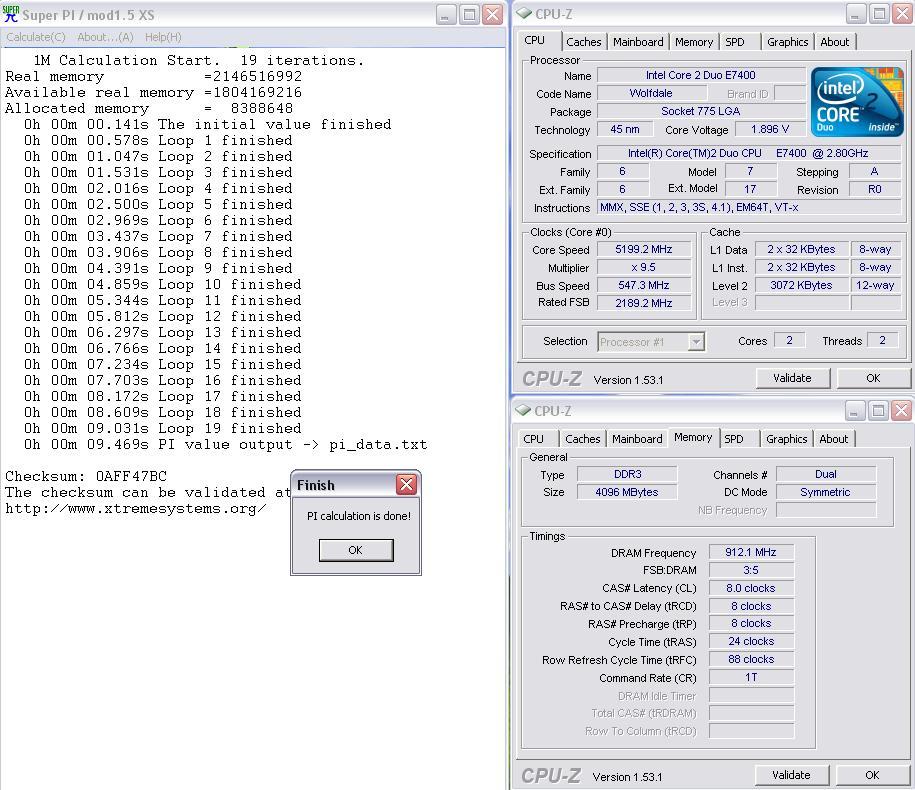Image resolution: width=915 pixels, height=790 pixels.
Task: Click the Loop 19 finished line
Action: click(162, 428)
